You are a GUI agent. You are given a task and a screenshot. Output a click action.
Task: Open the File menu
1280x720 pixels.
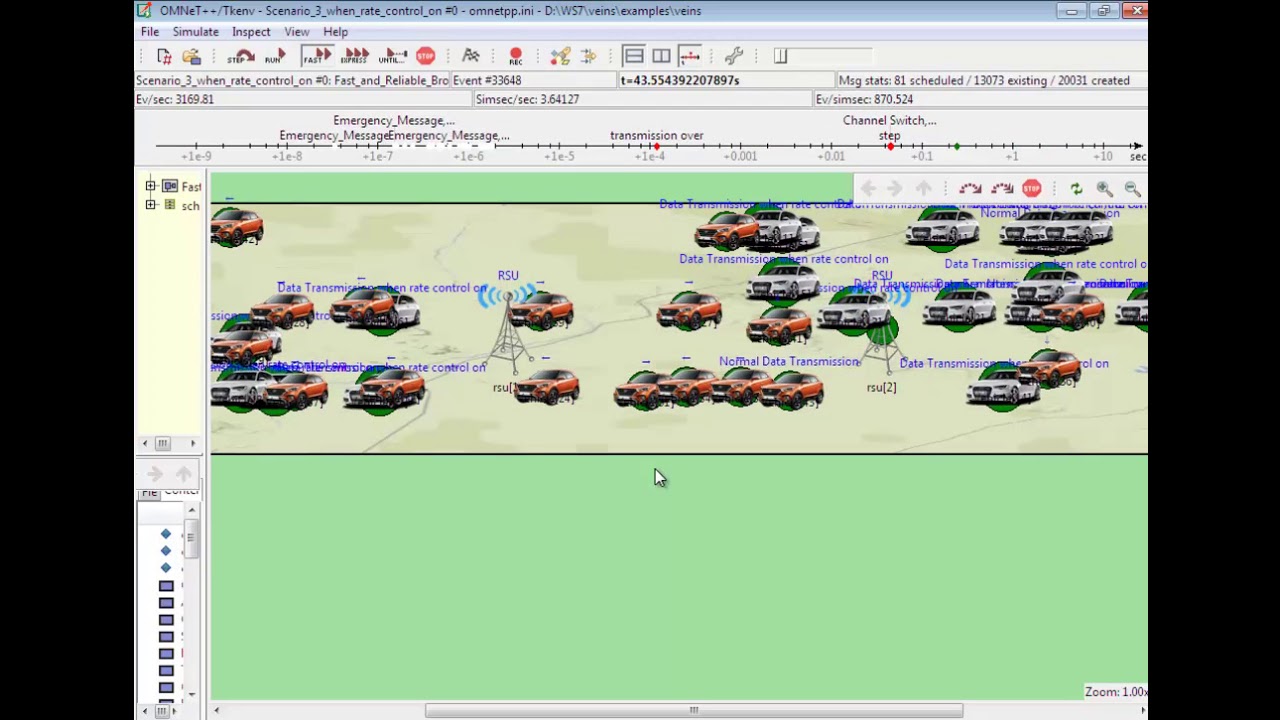point(149,32)
